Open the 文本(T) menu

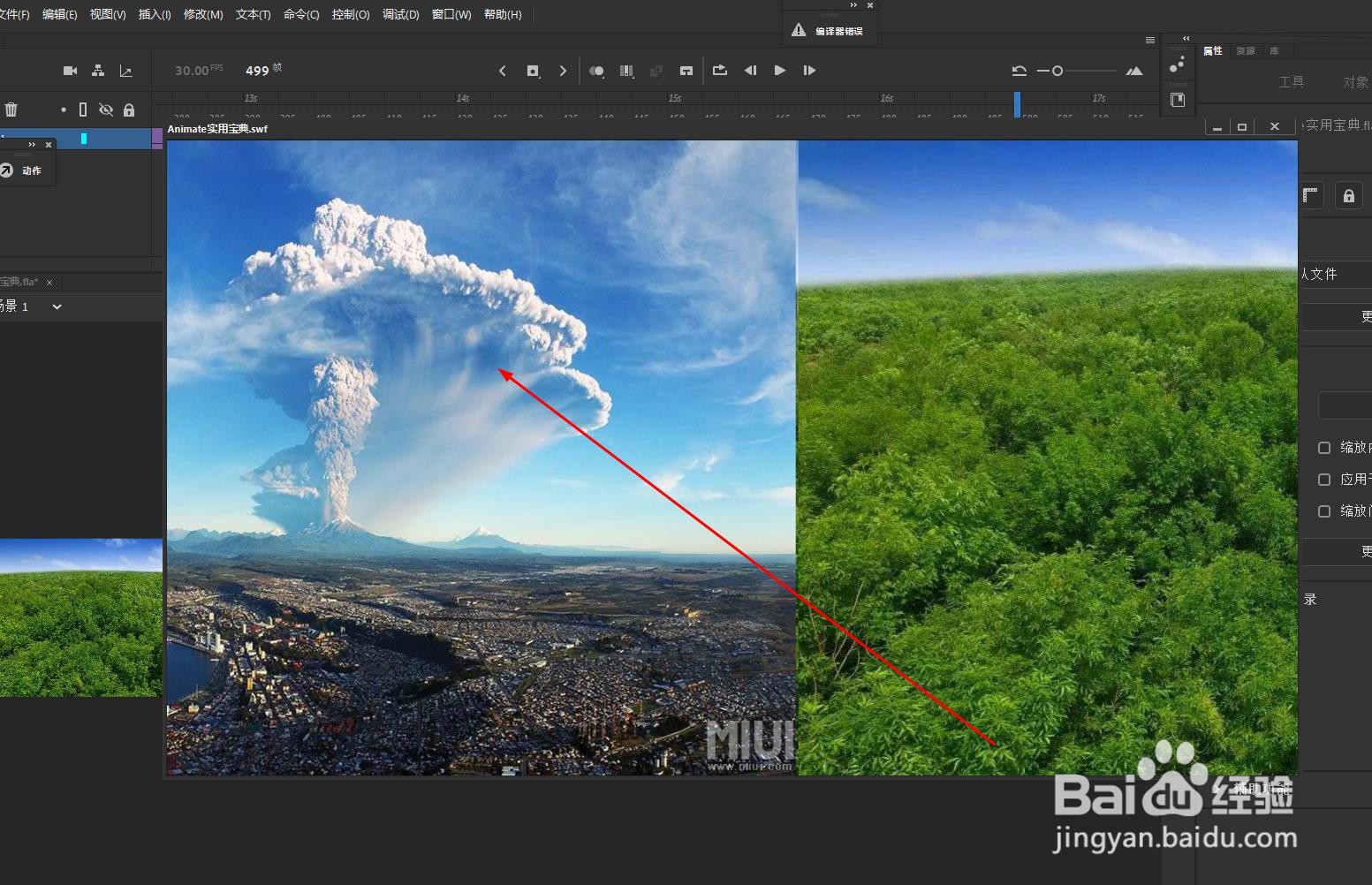point(253,15)
